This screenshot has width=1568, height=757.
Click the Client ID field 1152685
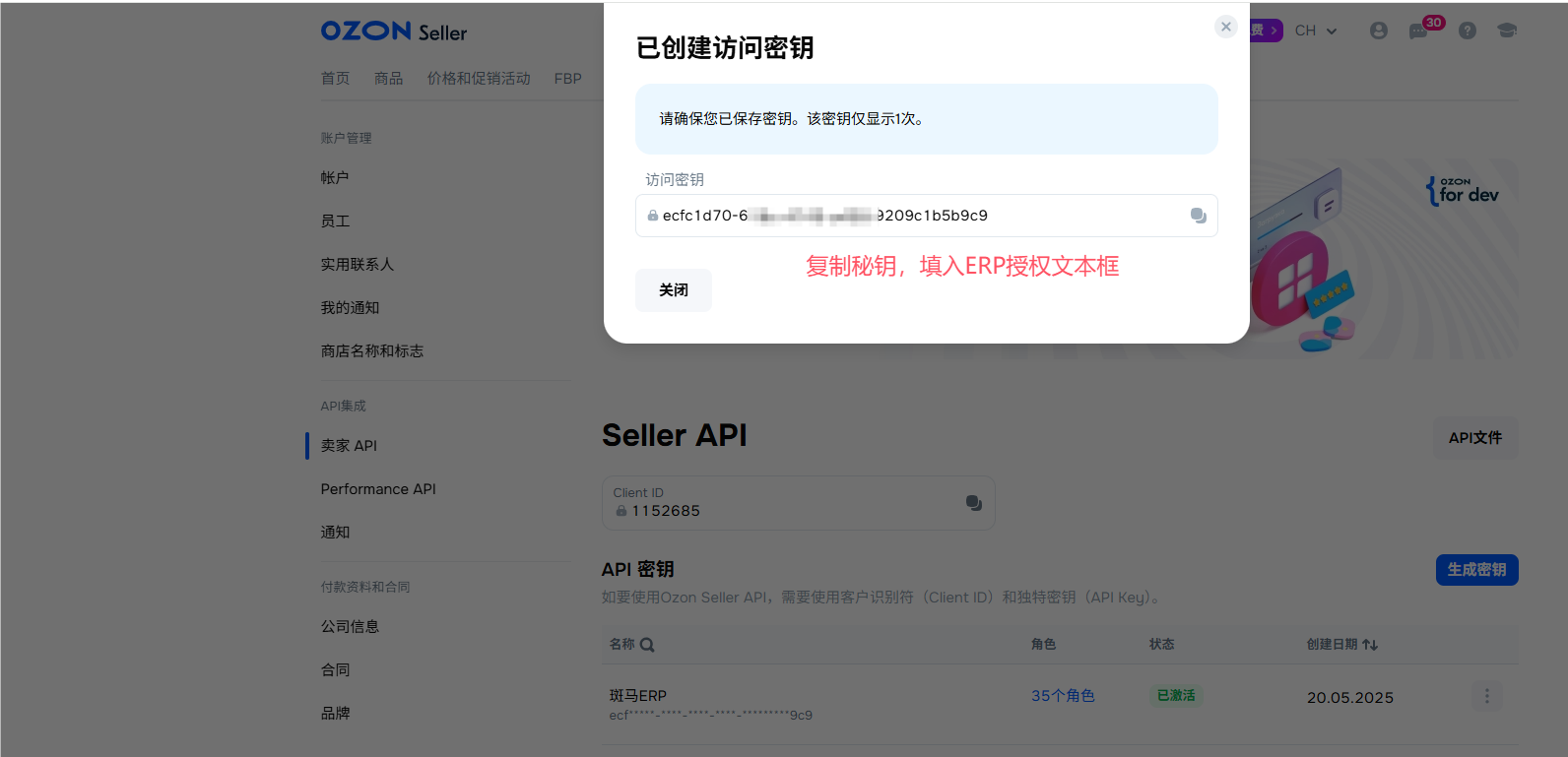click(798, 503)
